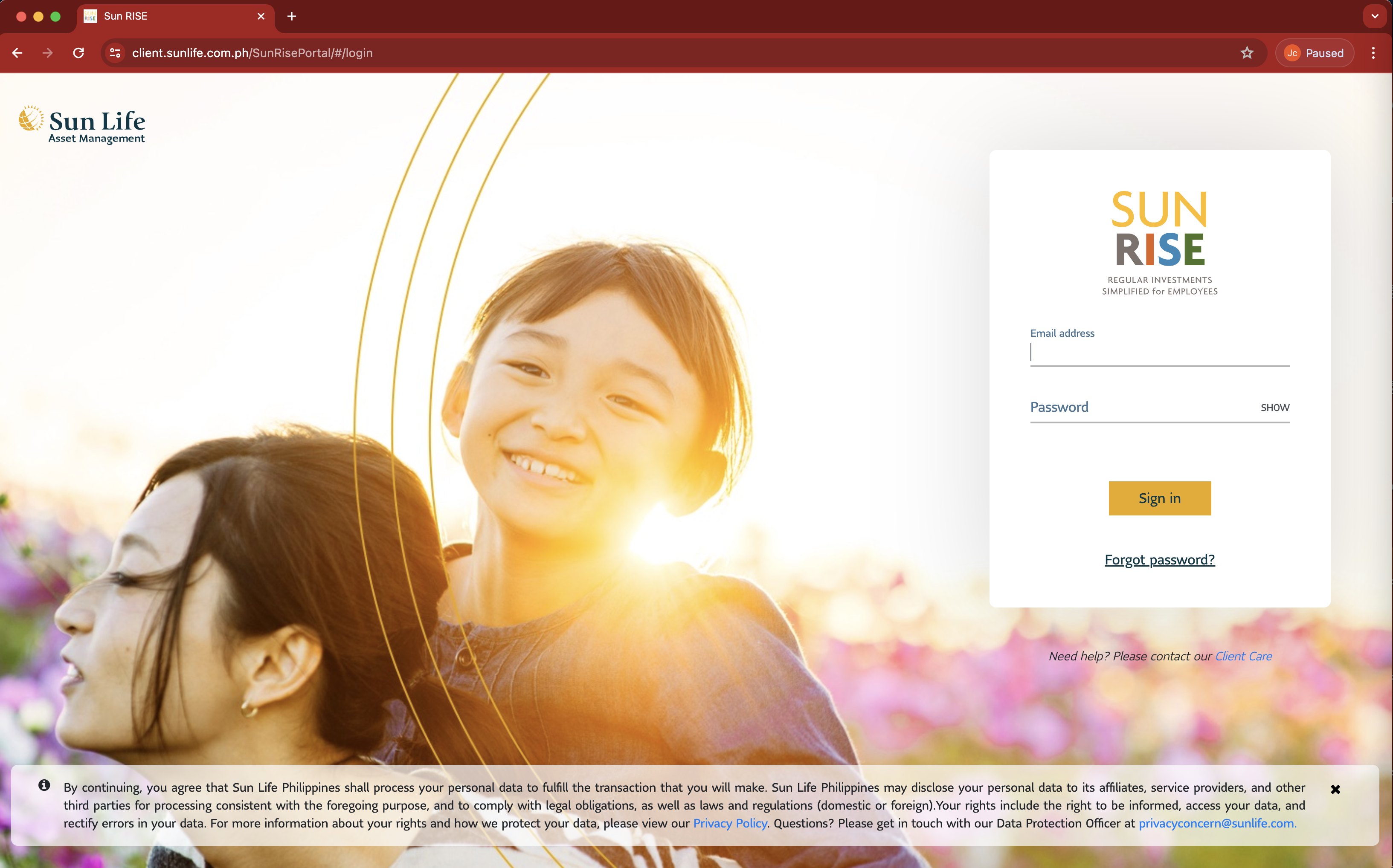The image size is (1393, 868).
Task: Toggle SHOW password visibility
Action: pos(1275,408)
